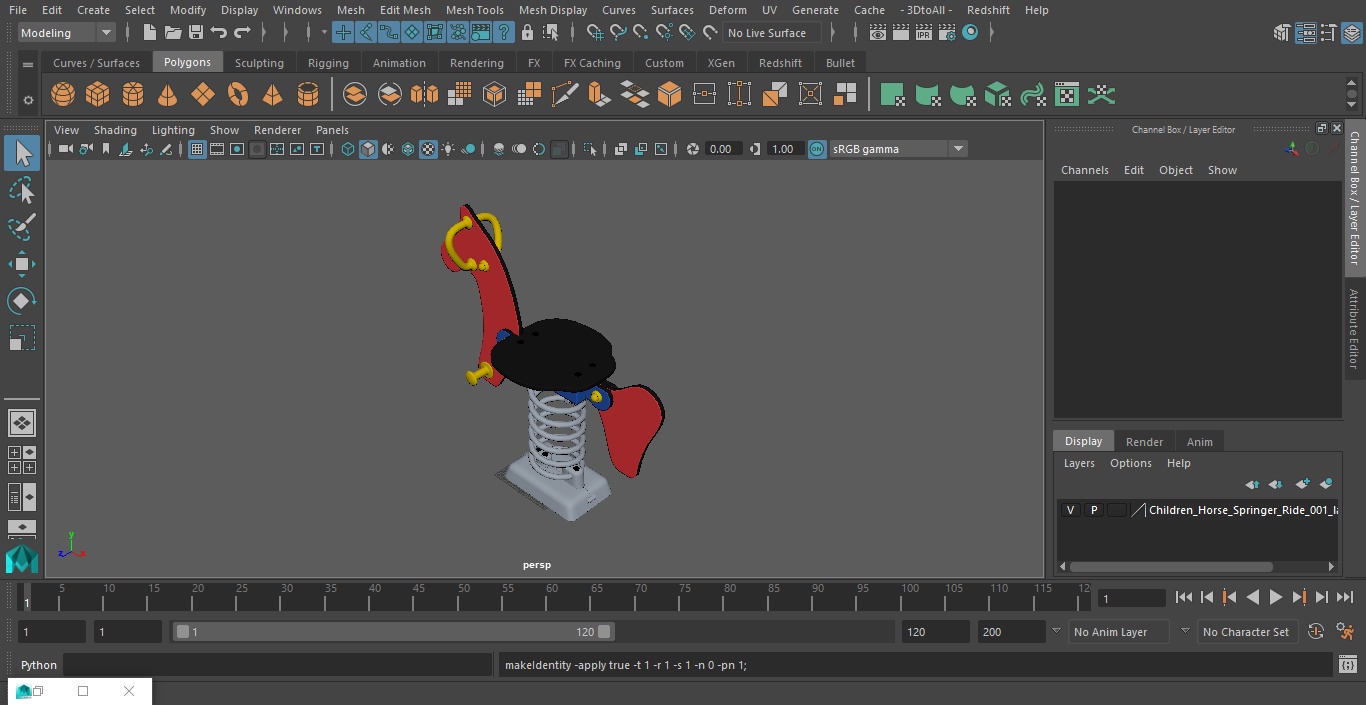Click the Attribute Editor side tab
This screenshot has height=705, width=1366.
point(1354,329)
